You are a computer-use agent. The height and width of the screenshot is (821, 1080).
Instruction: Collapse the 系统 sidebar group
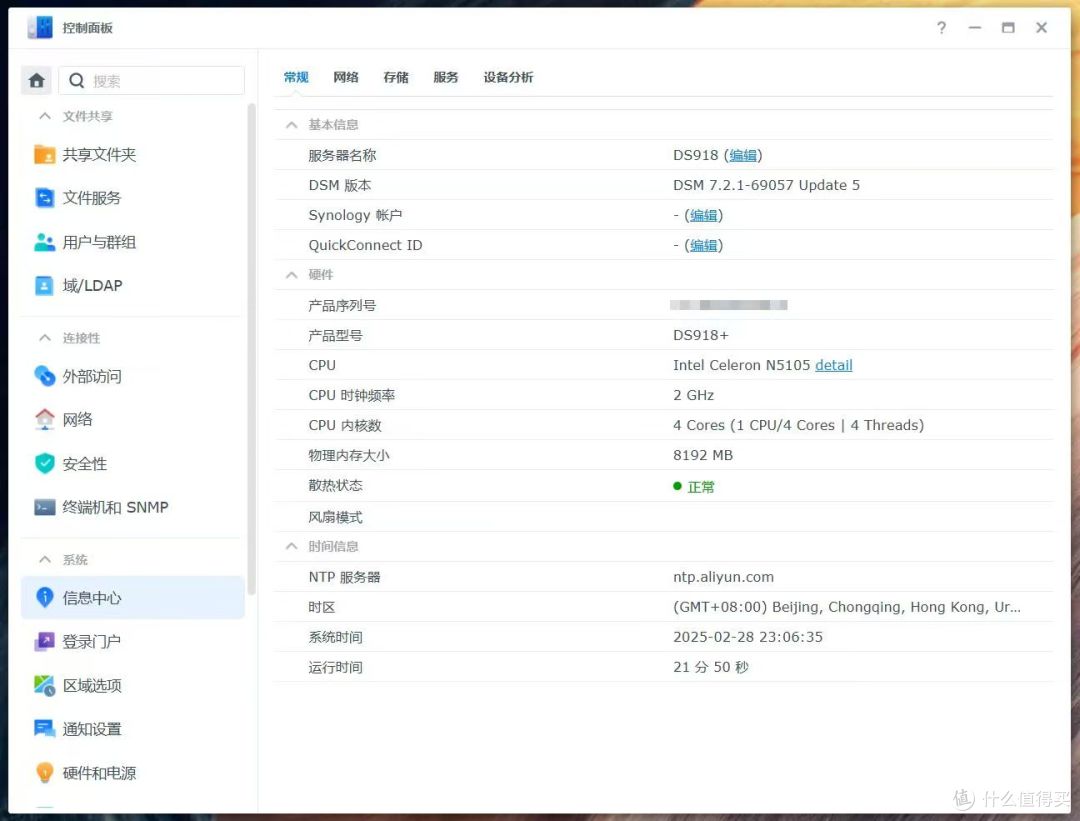point(45,559)
